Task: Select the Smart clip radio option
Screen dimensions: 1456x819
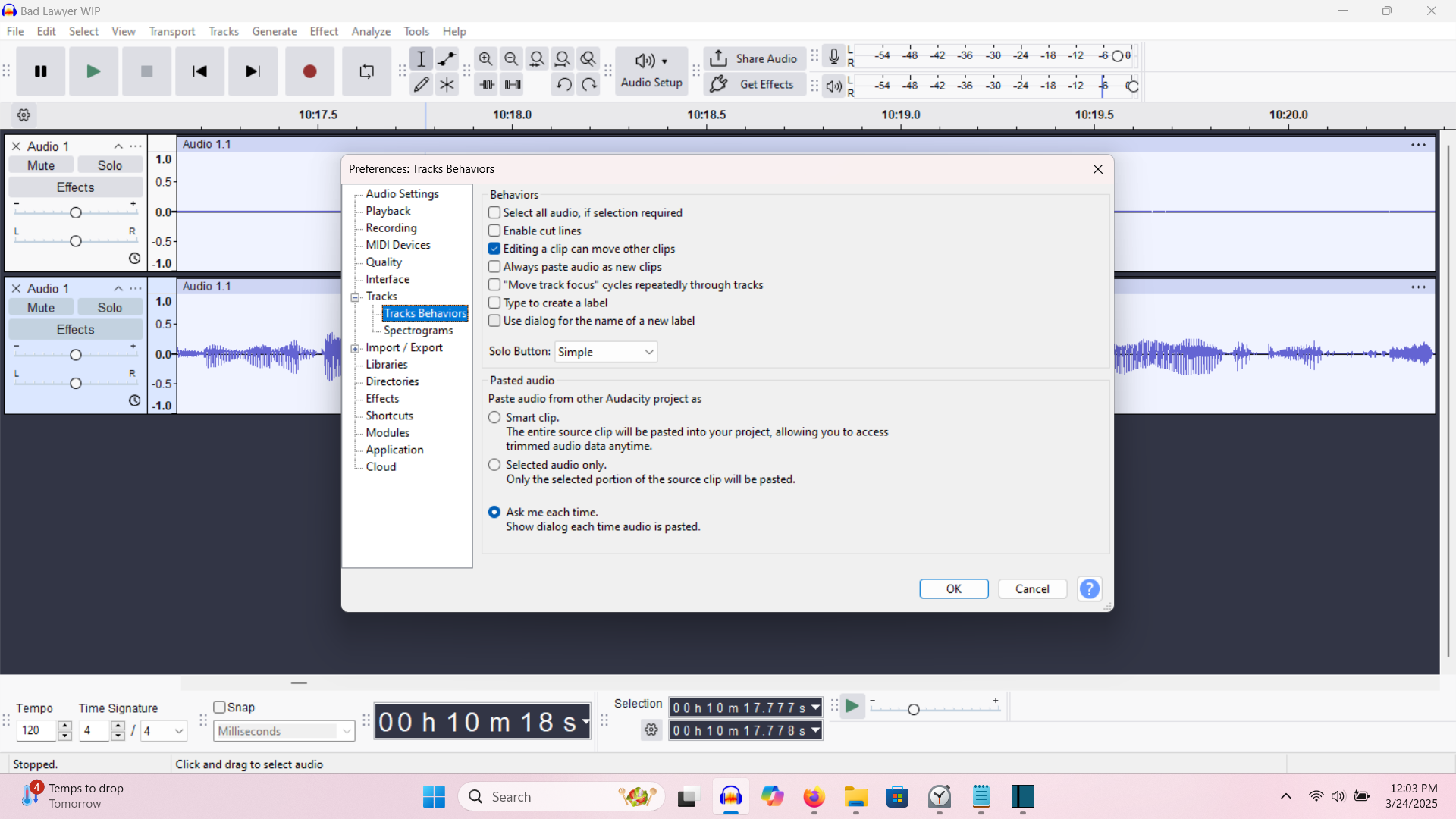Action: tap(494, 418)
